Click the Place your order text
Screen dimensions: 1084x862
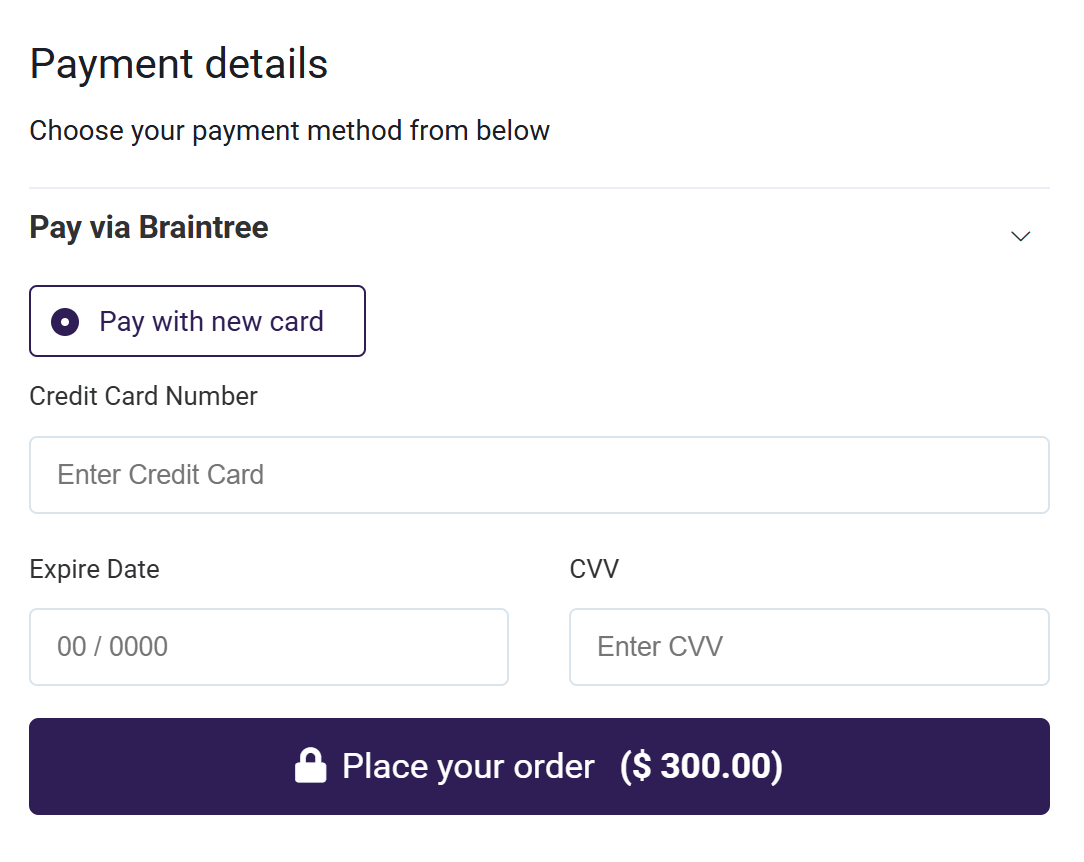coord(469,767)
